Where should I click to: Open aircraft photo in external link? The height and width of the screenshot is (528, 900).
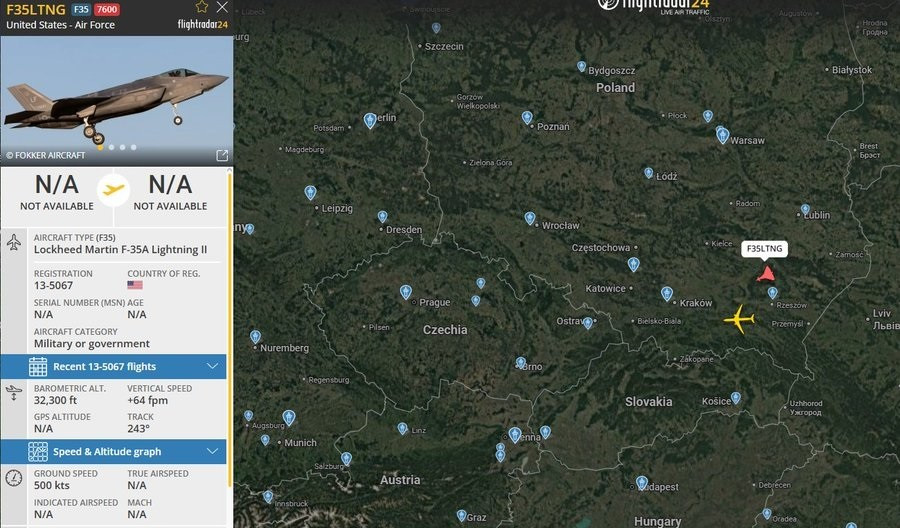click(x=222, y=155)
